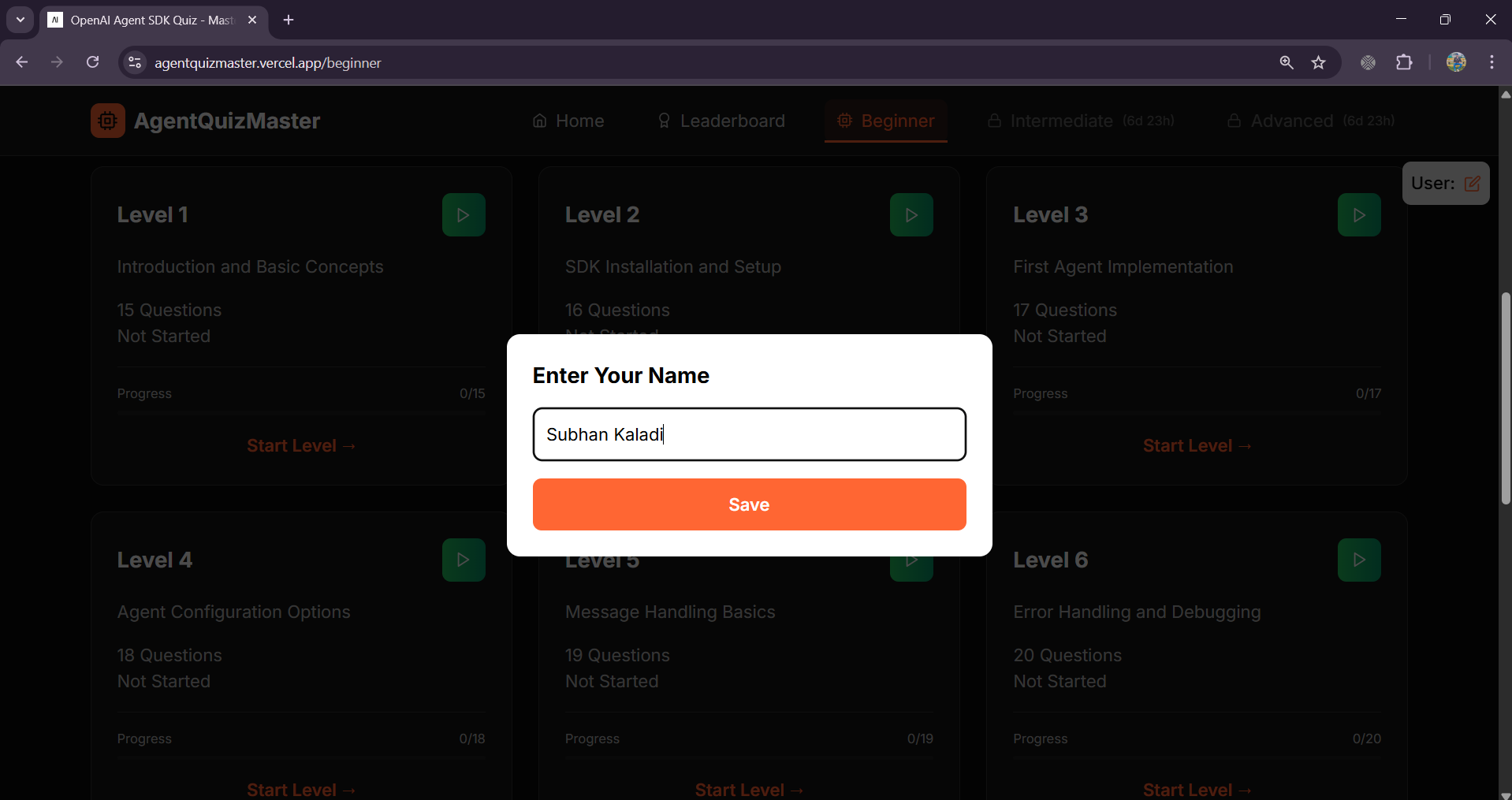Click Start Level under Level 5

[749, 790]
